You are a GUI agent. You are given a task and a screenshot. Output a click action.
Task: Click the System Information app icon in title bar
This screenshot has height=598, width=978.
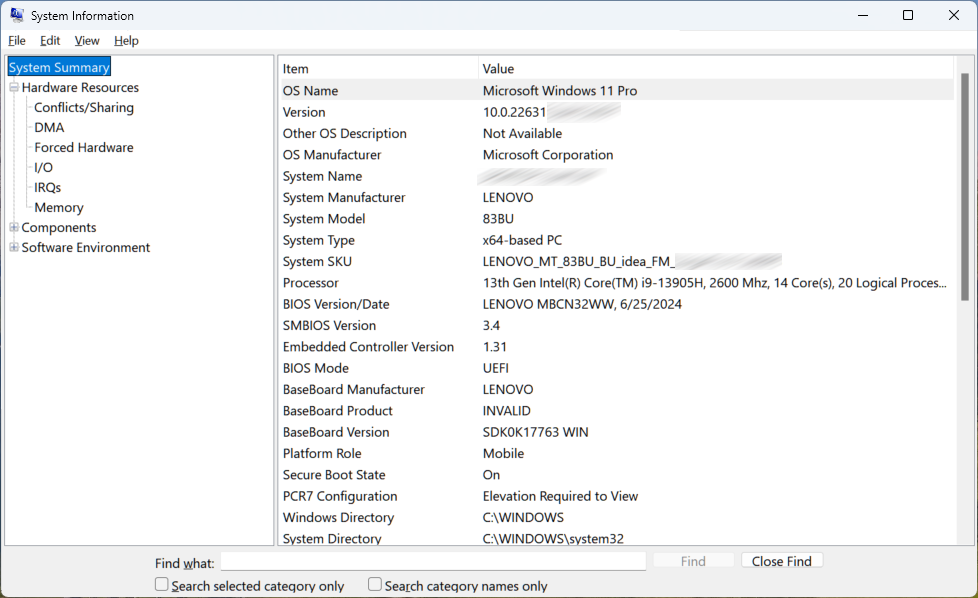[x=17, y=16]
